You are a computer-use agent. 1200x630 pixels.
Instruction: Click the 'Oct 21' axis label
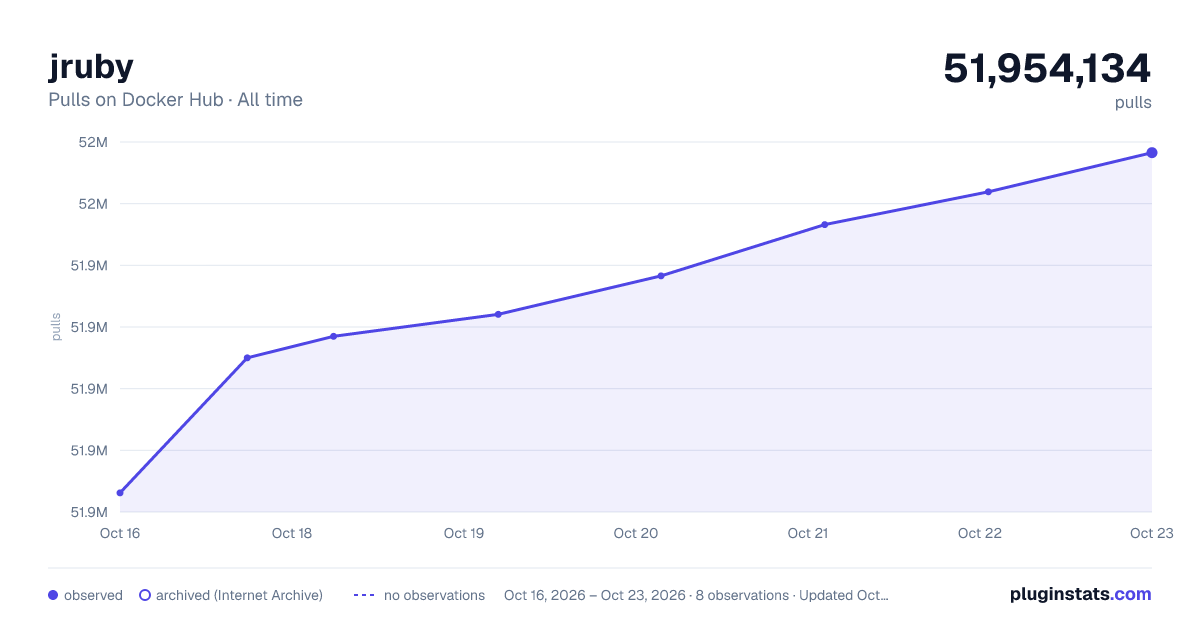coord(808,533)
